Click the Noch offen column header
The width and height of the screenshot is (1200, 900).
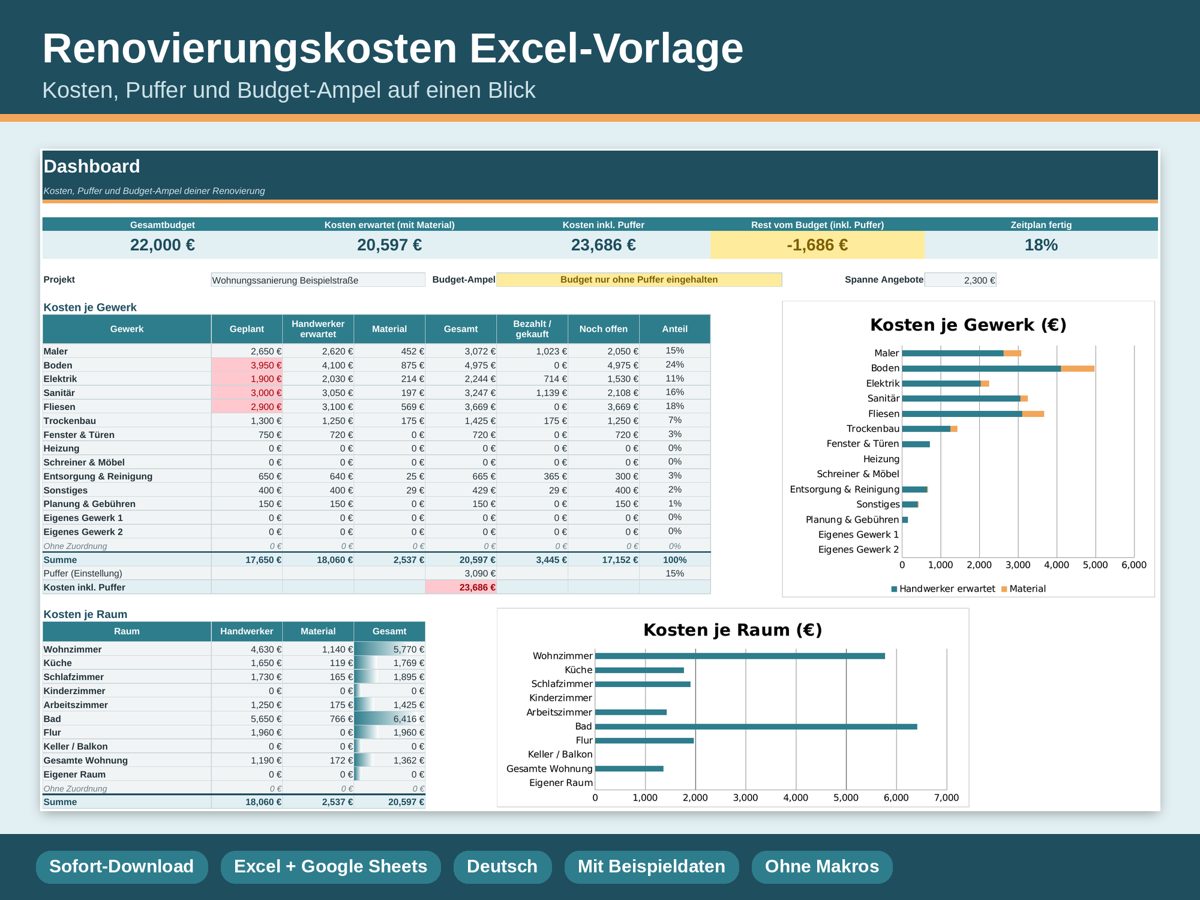pyautogui.click(x=604, y=329)
